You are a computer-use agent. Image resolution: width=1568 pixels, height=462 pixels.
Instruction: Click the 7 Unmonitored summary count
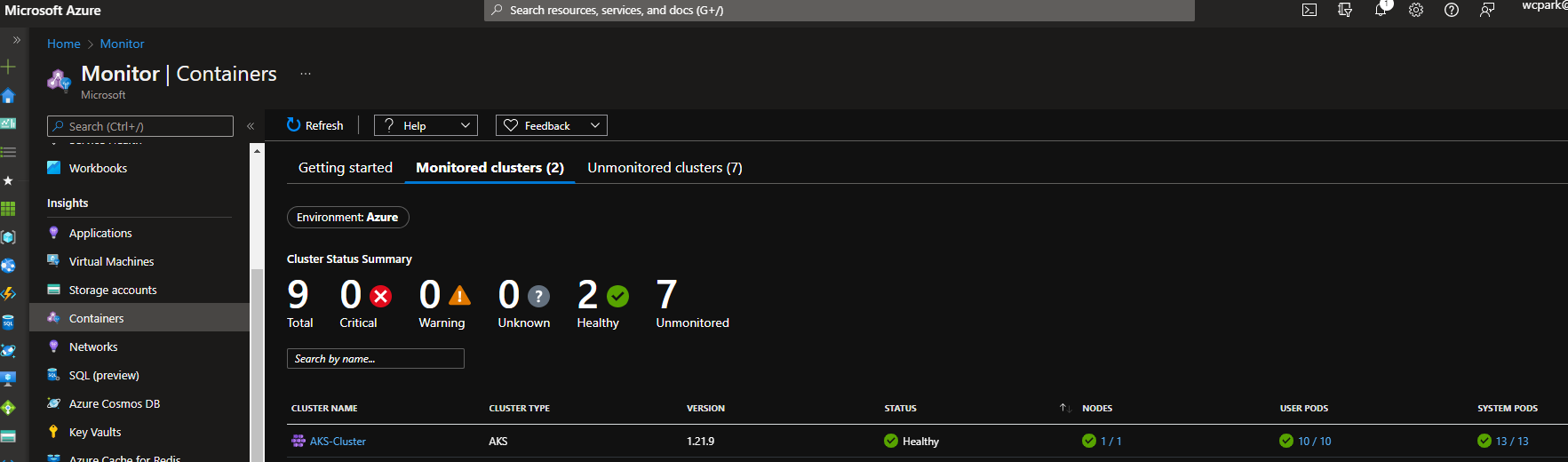pos(666,294)
